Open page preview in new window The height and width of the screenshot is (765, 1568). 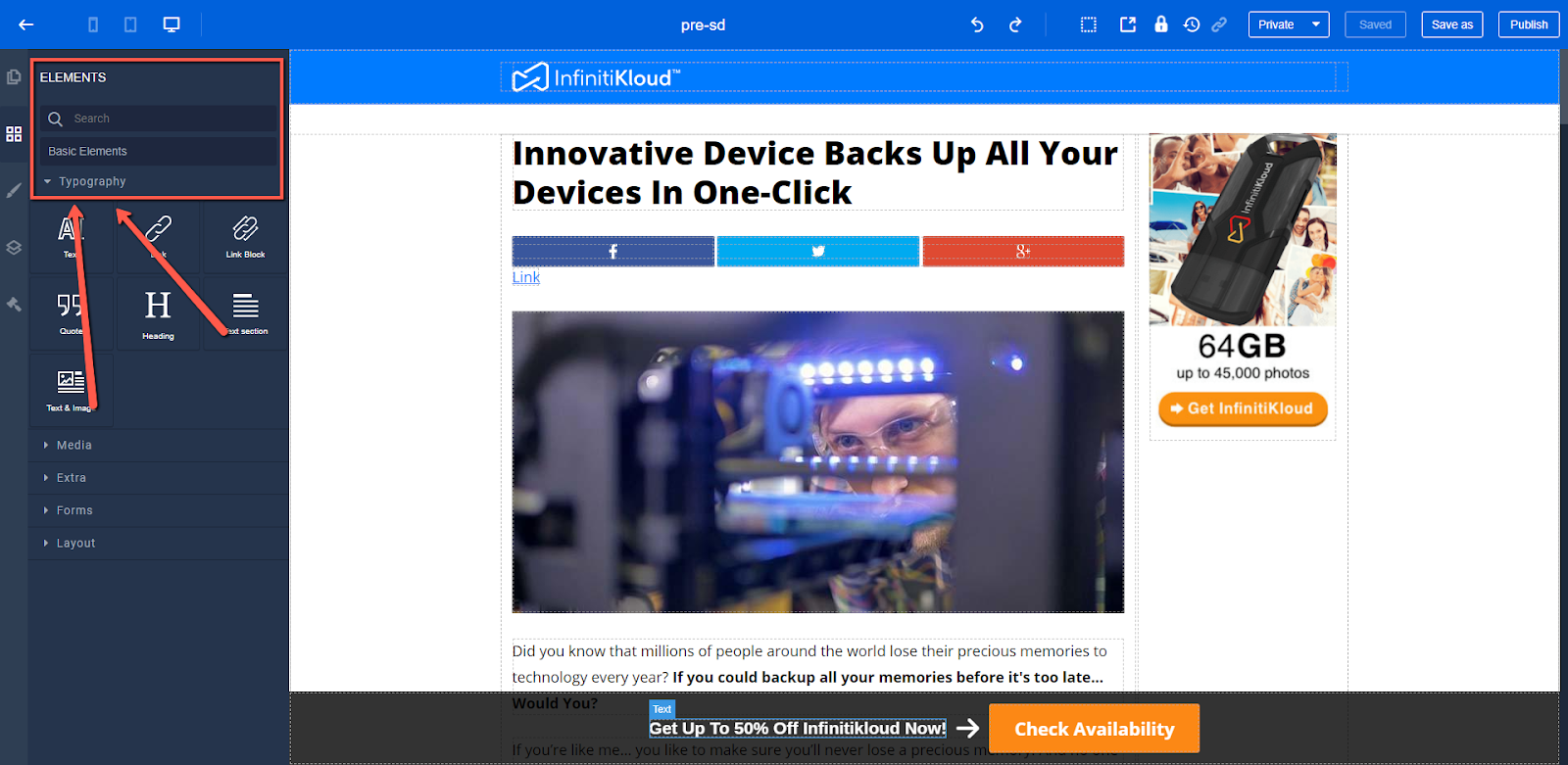click(x=1128, y=24)
